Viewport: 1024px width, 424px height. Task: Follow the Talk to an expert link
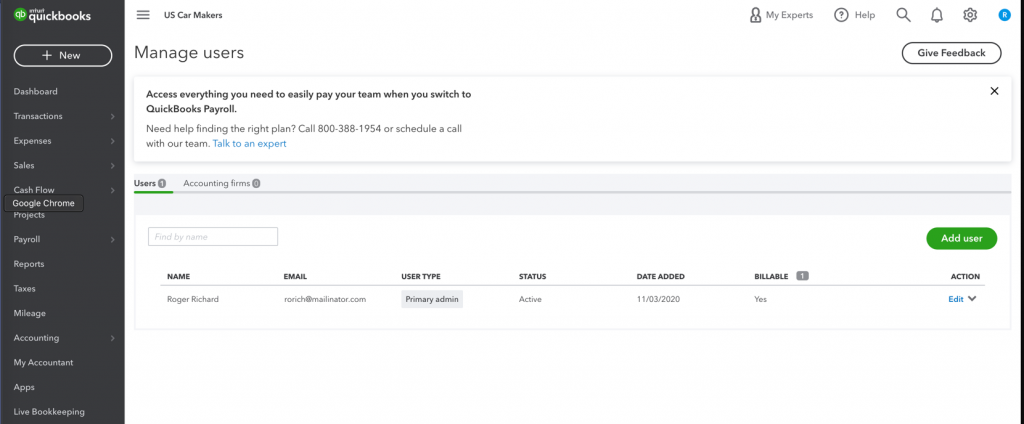click(249, 144)
